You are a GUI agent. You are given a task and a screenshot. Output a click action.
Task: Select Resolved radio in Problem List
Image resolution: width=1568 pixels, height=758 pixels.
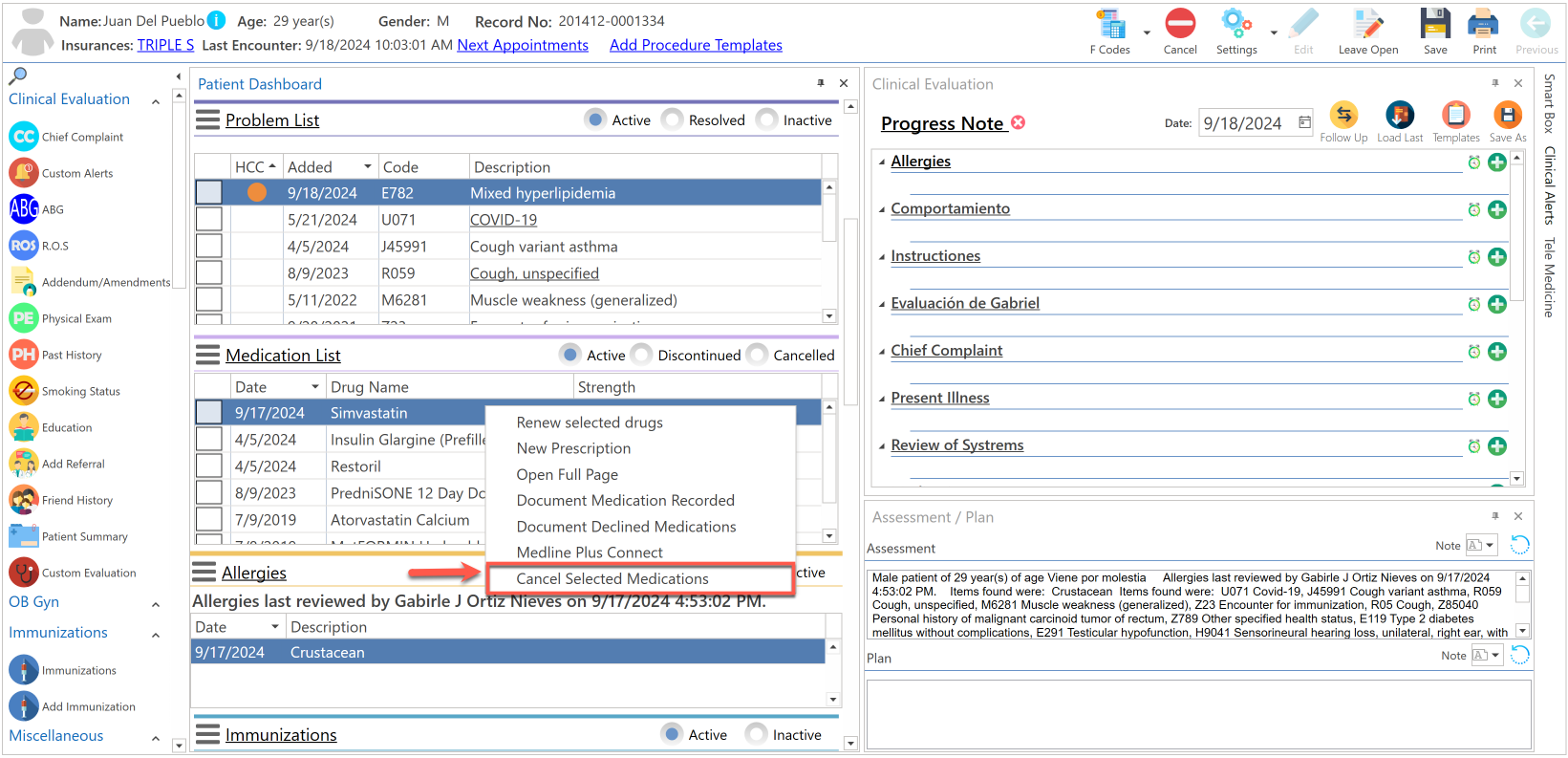[x=673, y=119]
